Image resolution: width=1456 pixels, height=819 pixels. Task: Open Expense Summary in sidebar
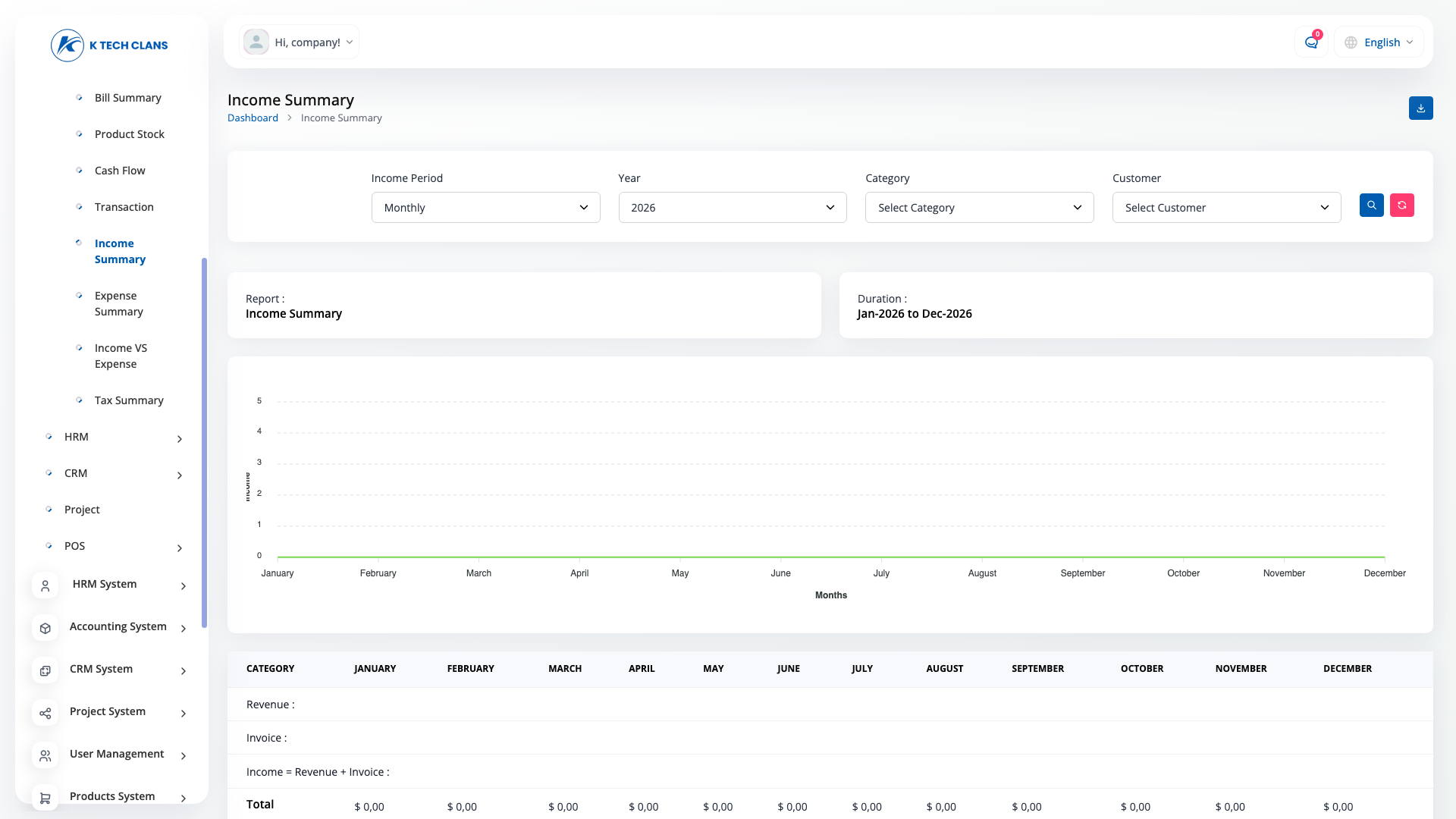tap(119, 303)
